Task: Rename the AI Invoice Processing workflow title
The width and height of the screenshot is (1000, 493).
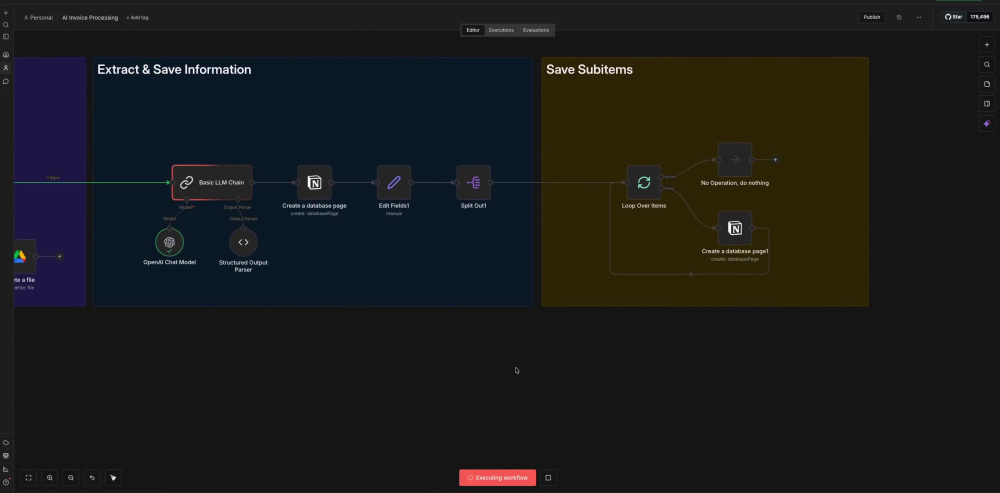Action: pos(90,18)
